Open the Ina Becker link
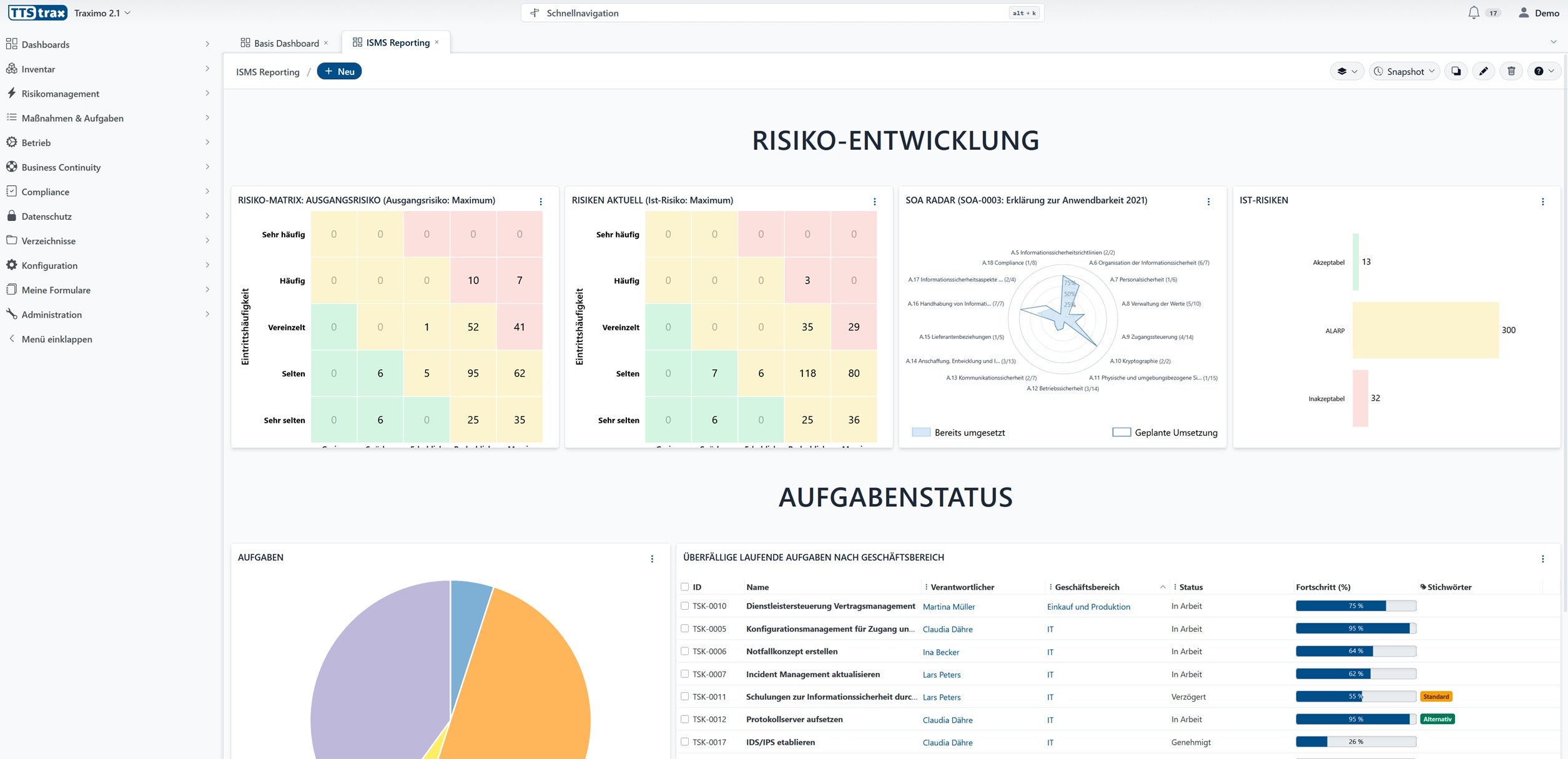This screenshot has width=1568, height=759. (941, 652)
